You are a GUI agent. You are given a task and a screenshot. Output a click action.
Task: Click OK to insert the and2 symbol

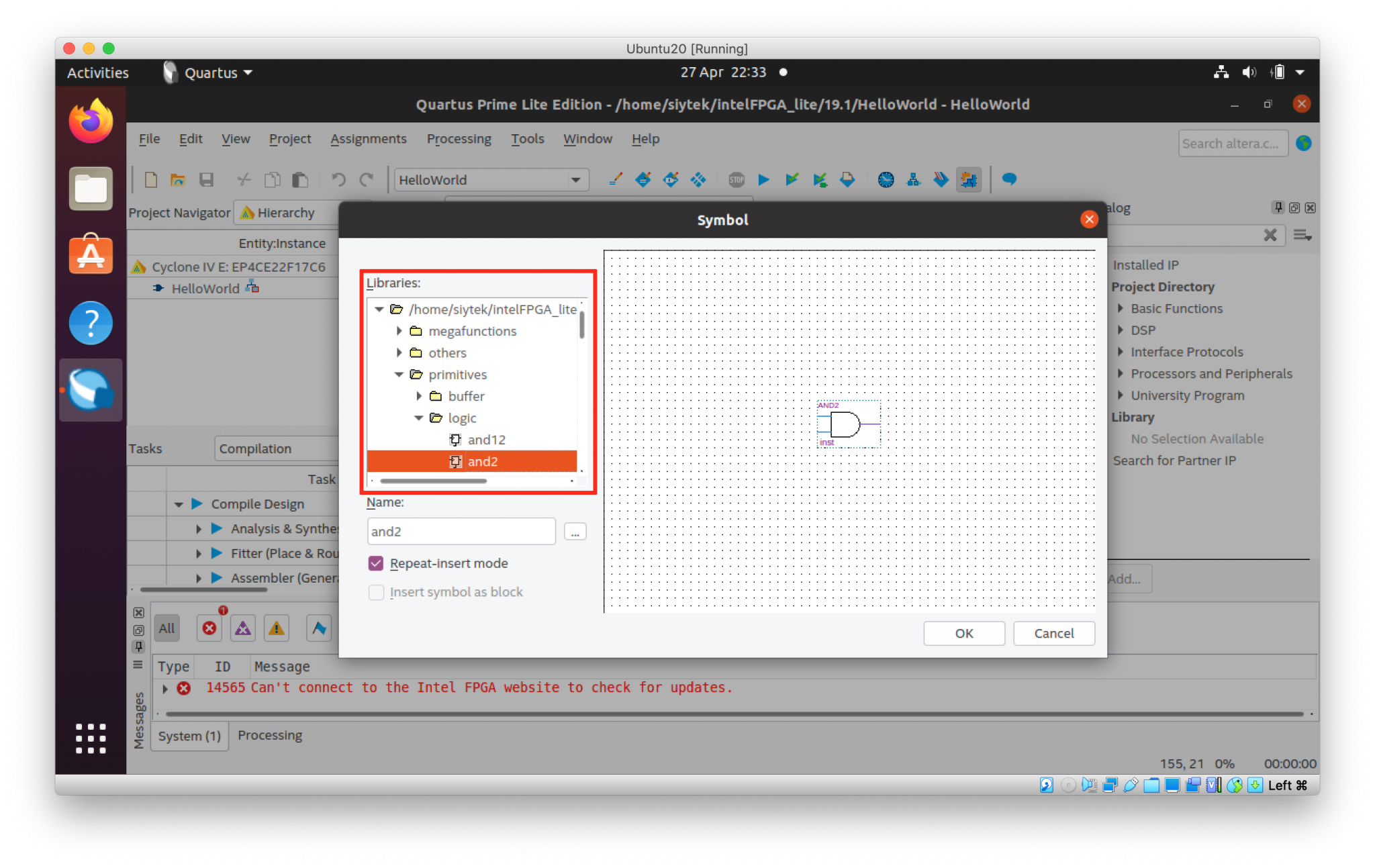(963, 633)
